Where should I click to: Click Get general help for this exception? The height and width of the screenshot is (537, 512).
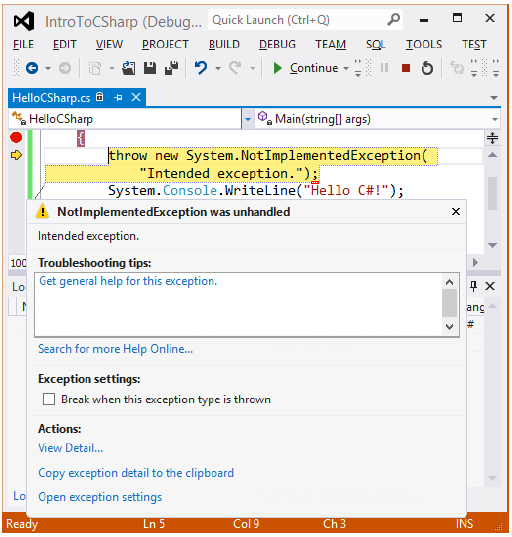tap(128, 281)
